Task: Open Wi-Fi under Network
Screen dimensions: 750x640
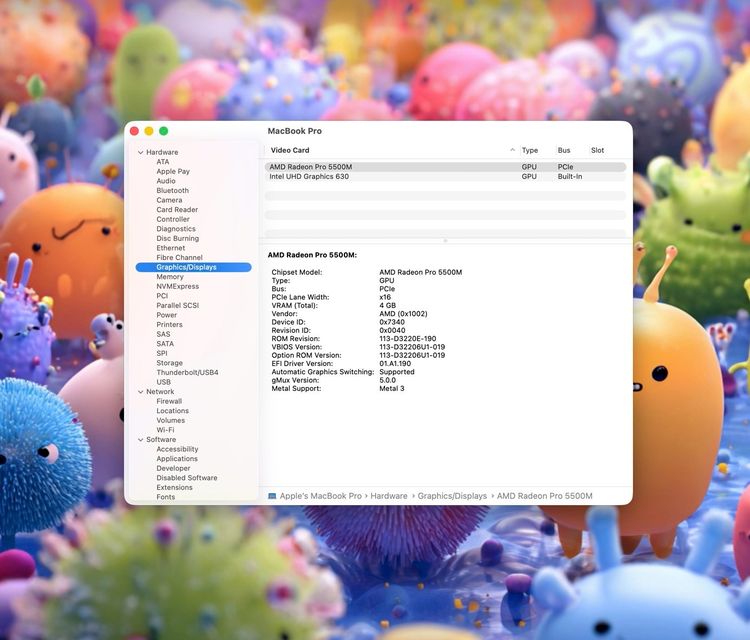Action: pos(165,430)
